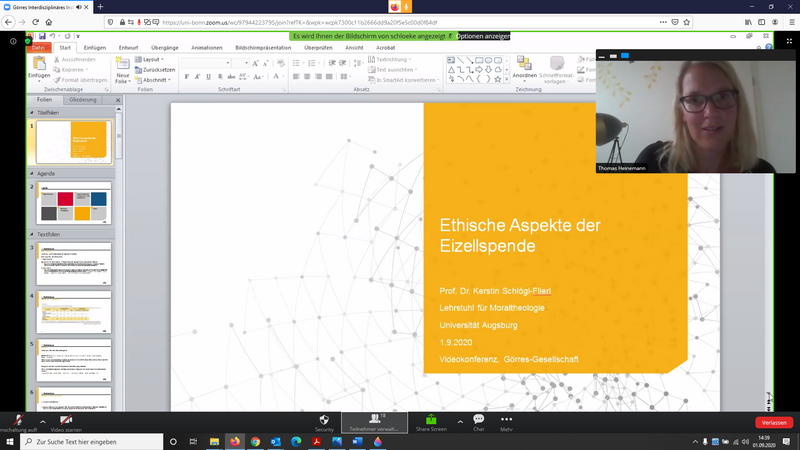Open the Teilnehmer participants list
800x450 pixels.
pyautogui.click(x=373, y=419)
